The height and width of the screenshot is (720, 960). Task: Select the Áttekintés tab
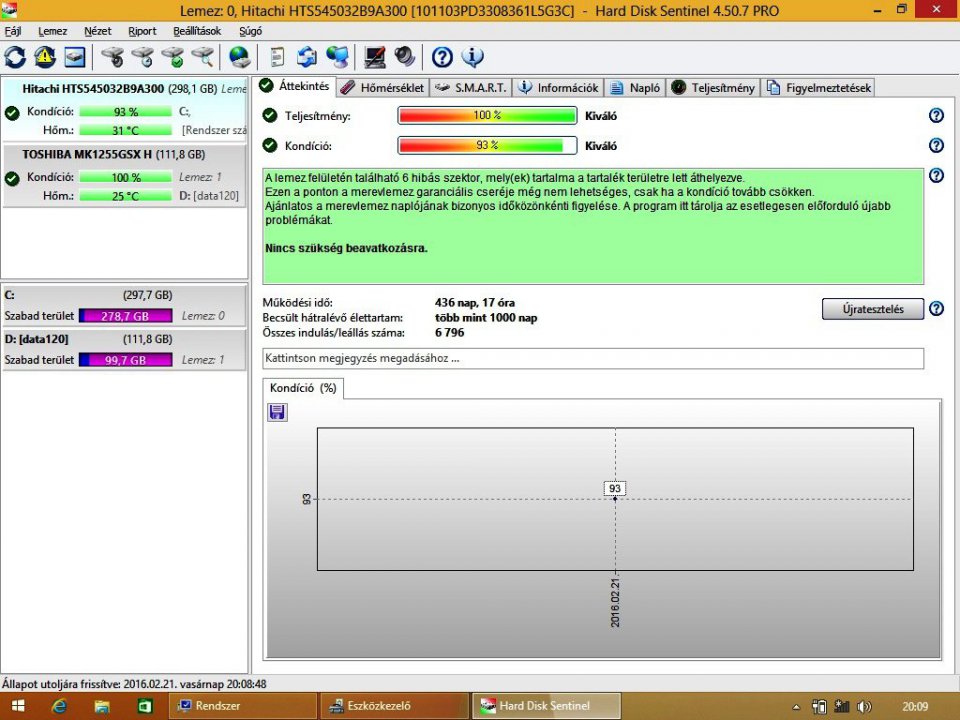click(x=294, y=86)
